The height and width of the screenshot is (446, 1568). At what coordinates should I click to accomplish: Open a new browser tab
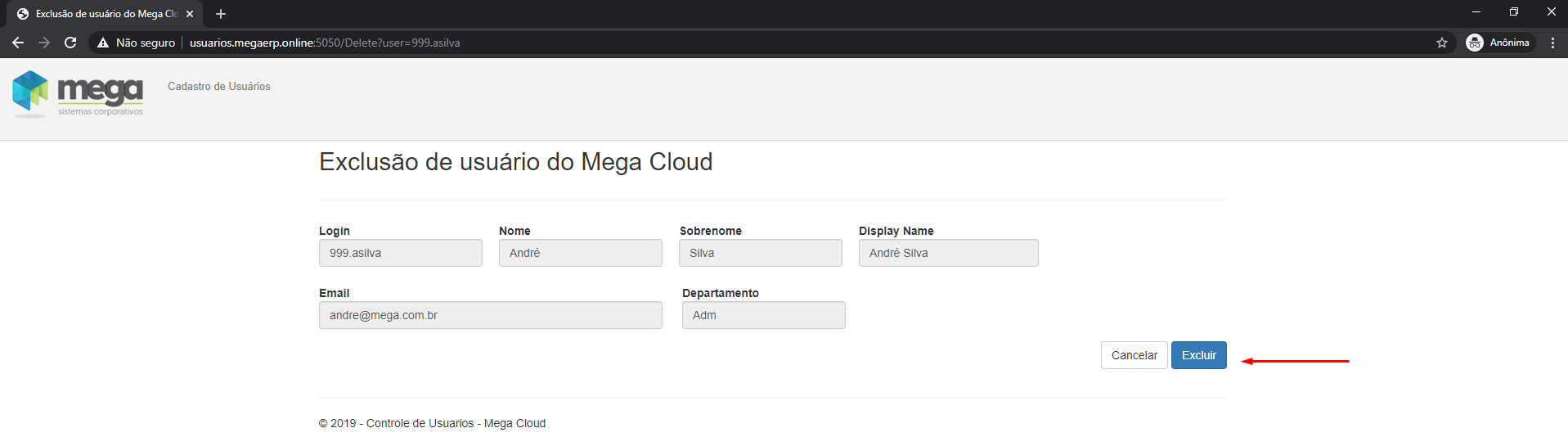(x=221, y=14)
